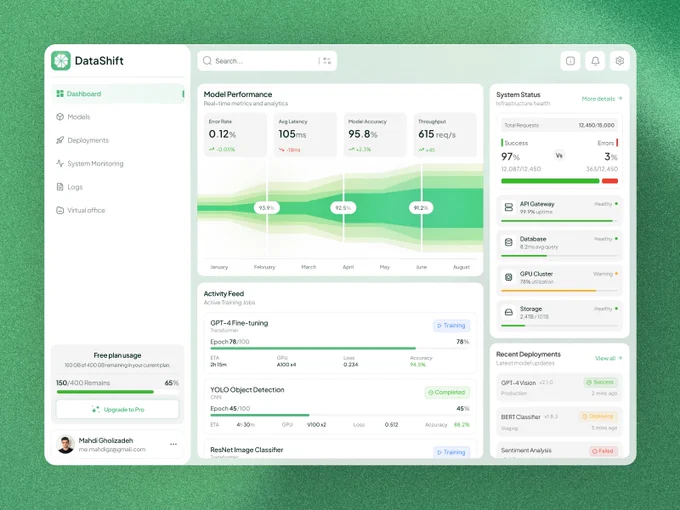680x510 pixels.
Task: Click the System Monitoring pulse icon
Action: tap(60, 163)
